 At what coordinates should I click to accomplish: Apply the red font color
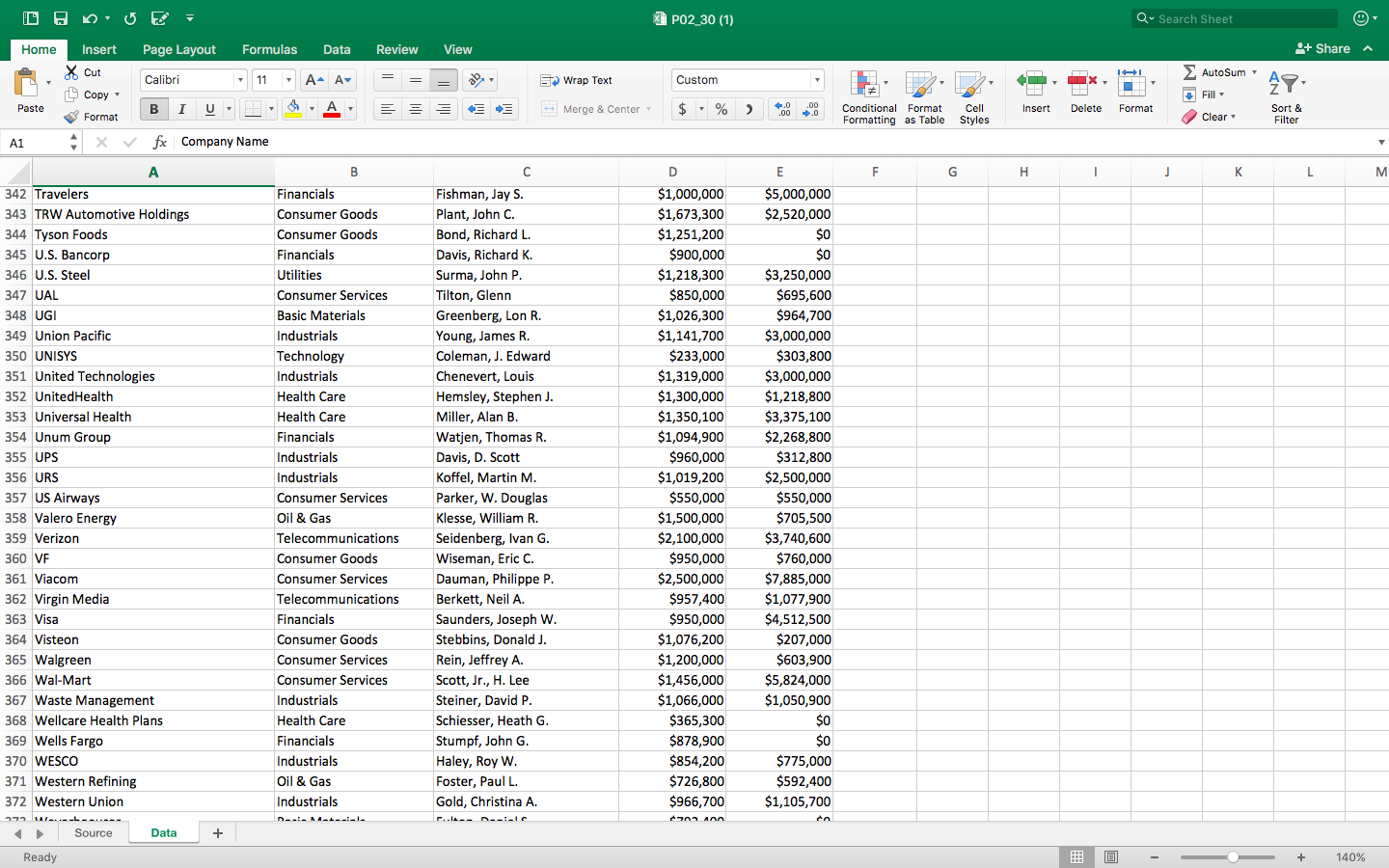pyautogui.click(x=332, y=109)
